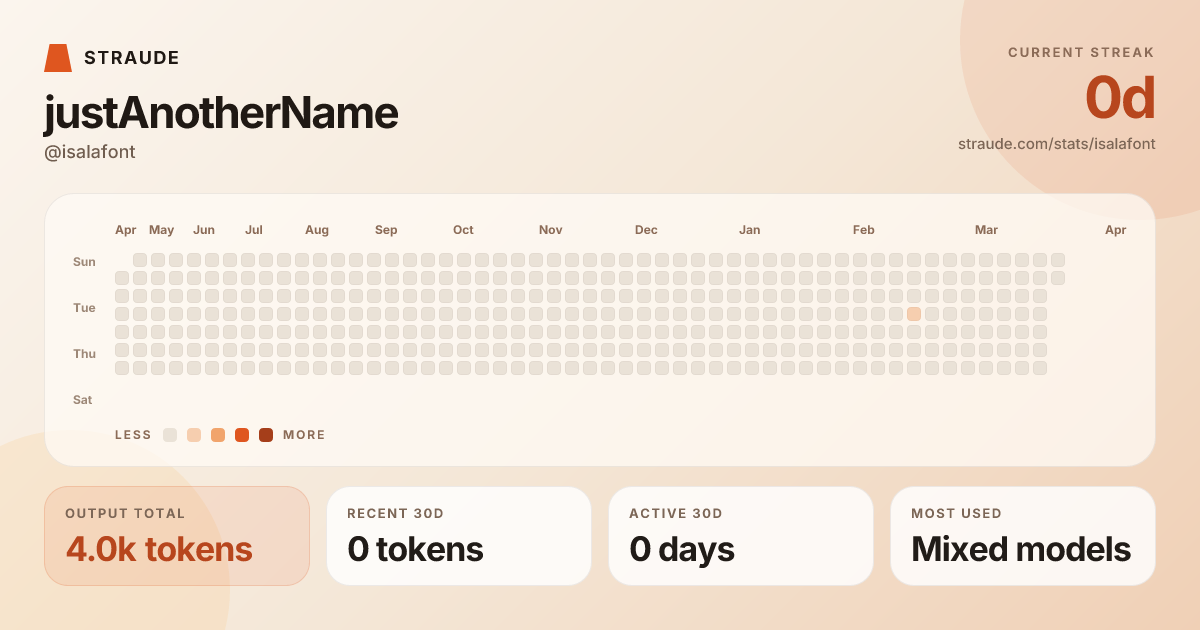Select the justAnotherName profile title
The image size is (1200, 630).
point(221,113)
